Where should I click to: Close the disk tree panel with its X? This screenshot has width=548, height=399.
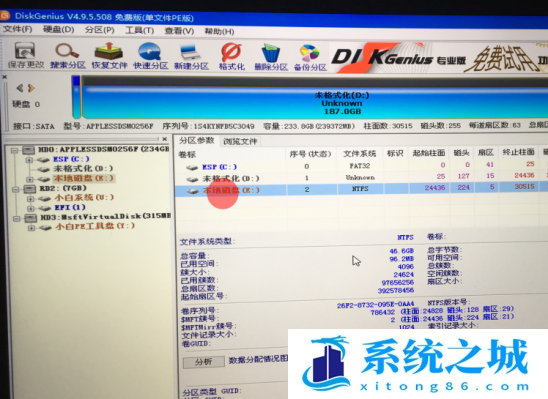point(165,139)
